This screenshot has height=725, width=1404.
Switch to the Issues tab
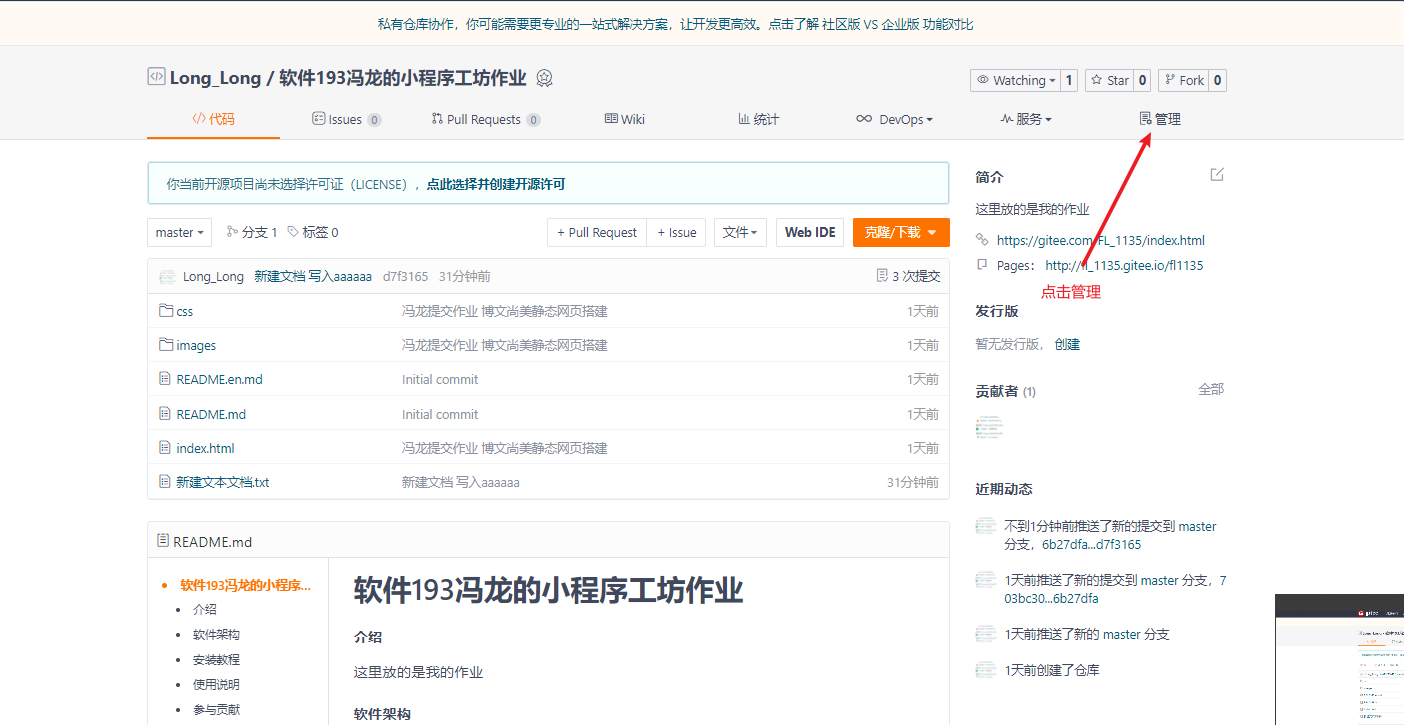346,119
